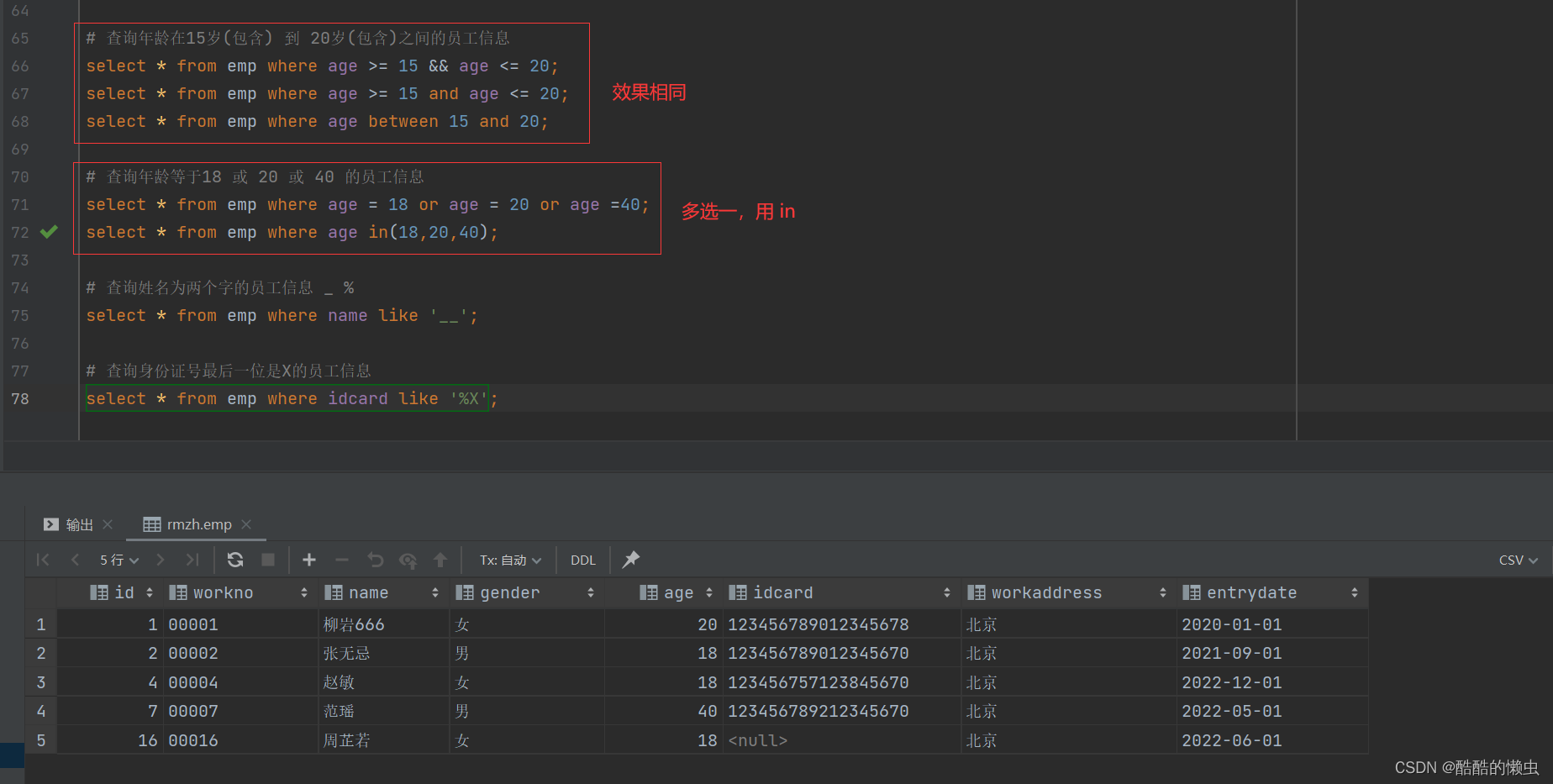
Task: Jump to the last results page
Action: pos(192,560)
